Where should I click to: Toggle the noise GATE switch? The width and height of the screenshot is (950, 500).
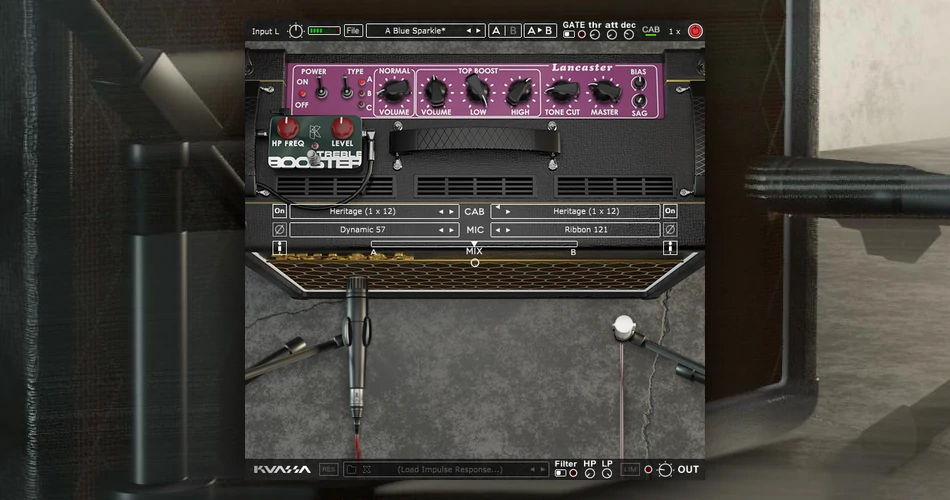click(x=568, y=35)
